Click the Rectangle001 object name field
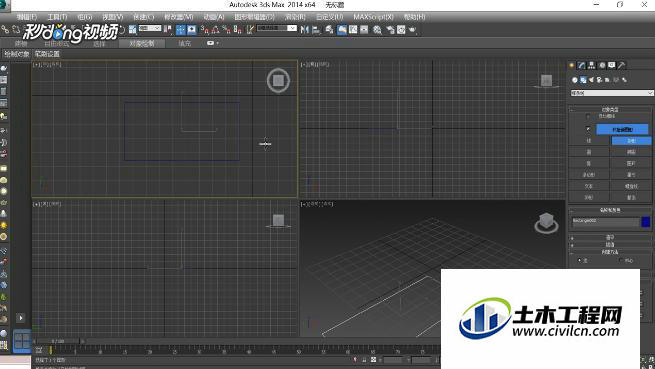Image resolution: width=655 pixels, height=369 pixels. coord(605,222)
